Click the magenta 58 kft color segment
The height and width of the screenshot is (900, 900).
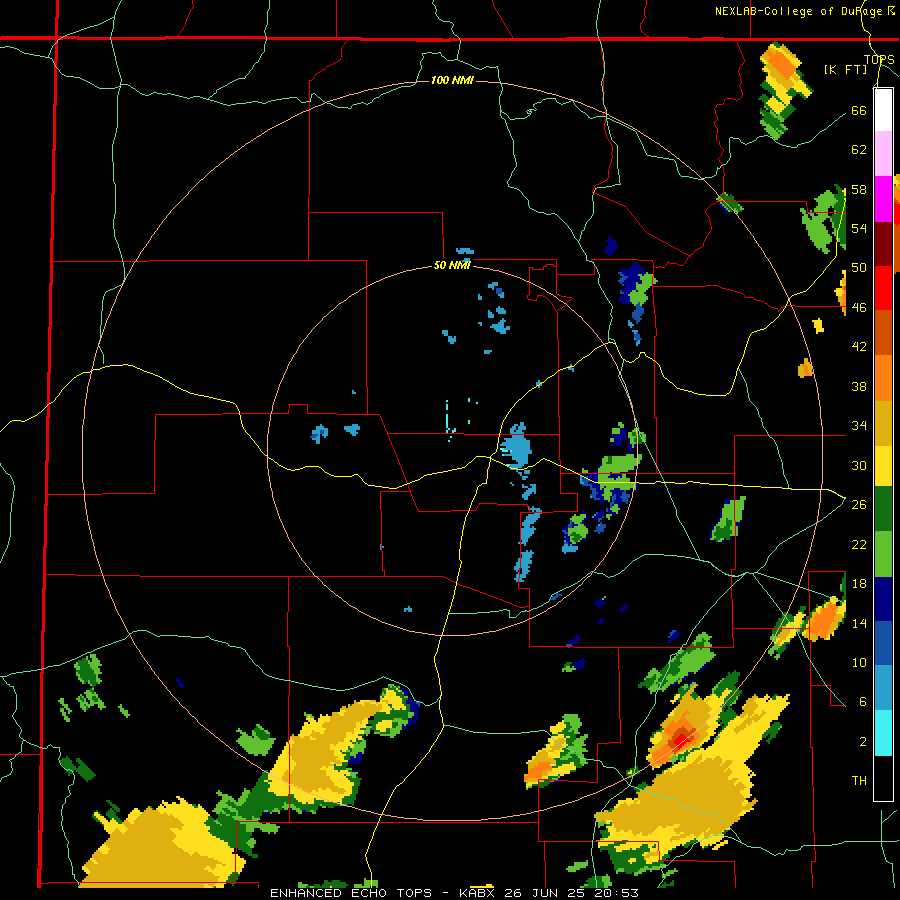tap(883, 199)
